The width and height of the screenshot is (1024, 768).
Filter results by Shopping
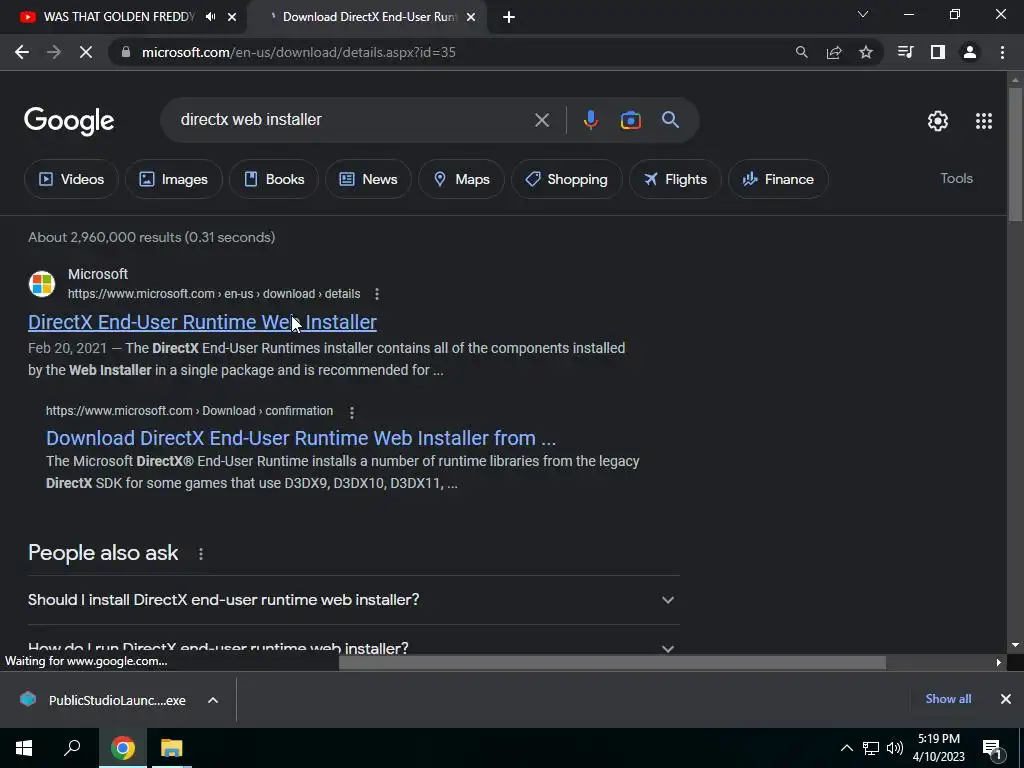tap(566, 179)
